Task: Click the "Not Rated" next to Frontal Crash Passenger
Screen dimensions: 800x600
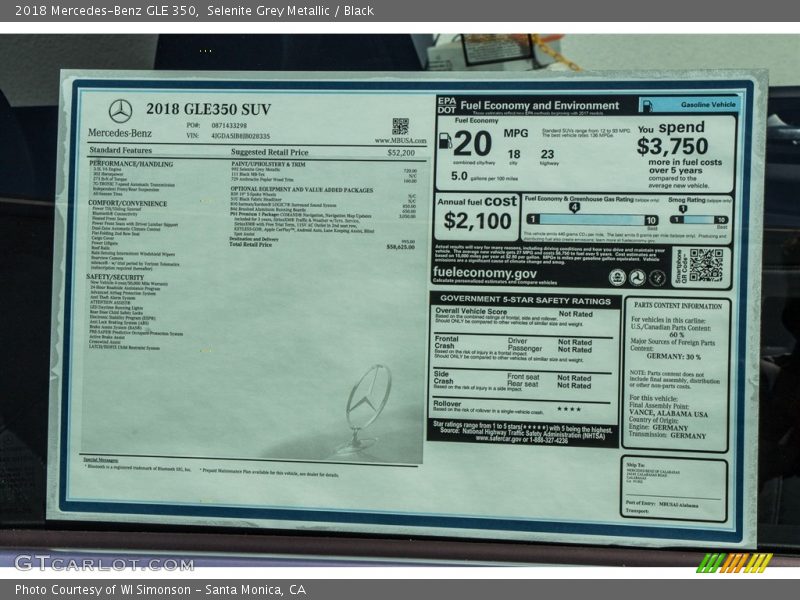Action: 574,349
